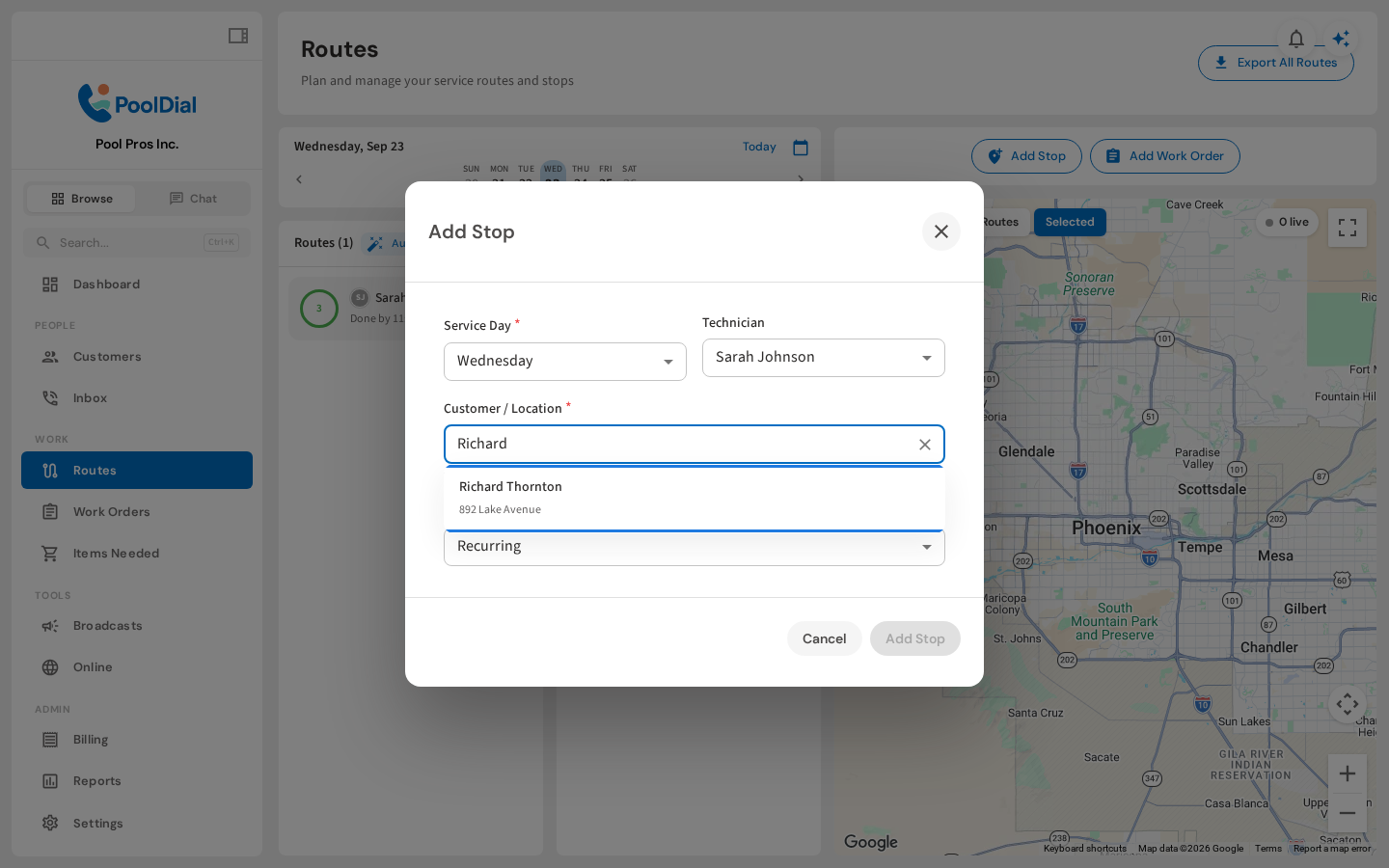Toggle the 0 live indicator

pos(1287,222)
